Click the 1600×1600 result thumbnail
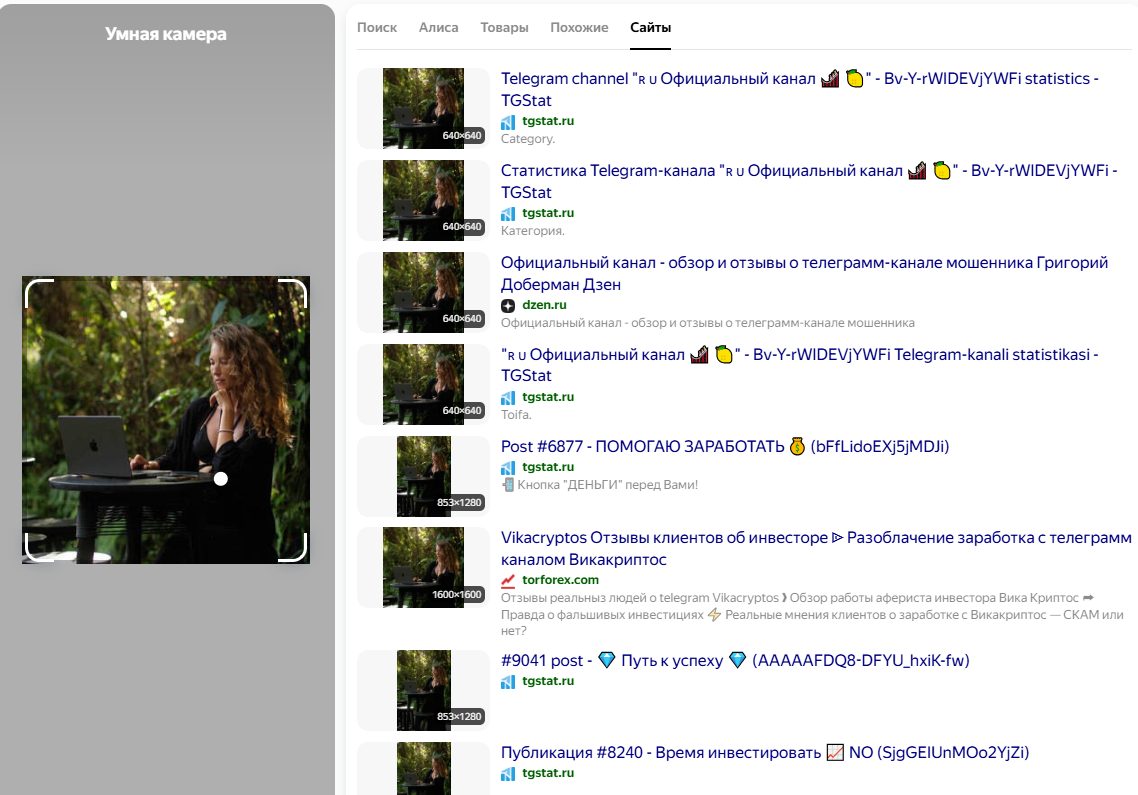The image size is (1138, 795). pyautogui.click(x=423, y=568)
